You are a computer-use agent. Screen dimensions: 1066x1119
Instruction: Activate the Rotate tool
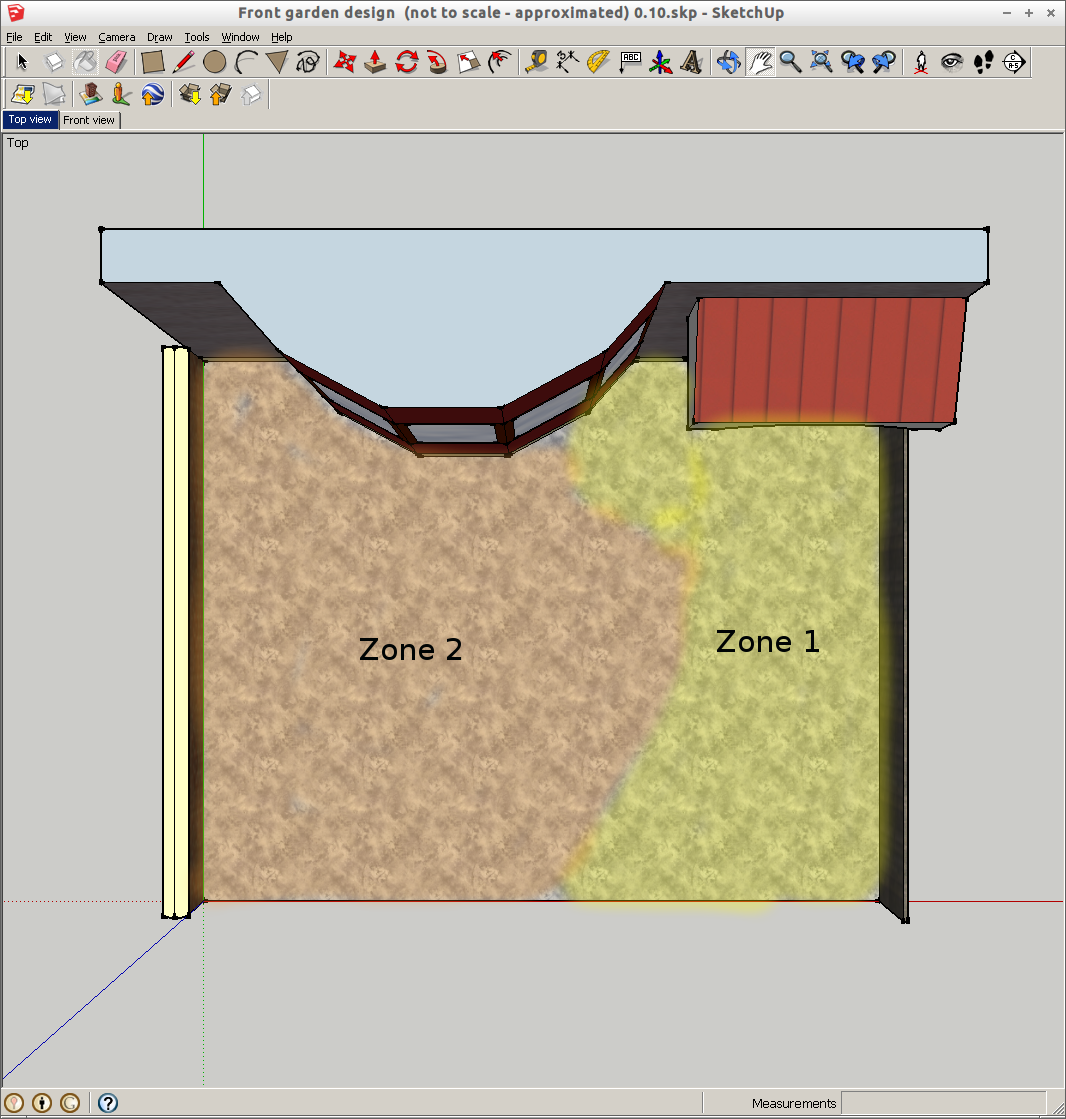pos(406,62)
